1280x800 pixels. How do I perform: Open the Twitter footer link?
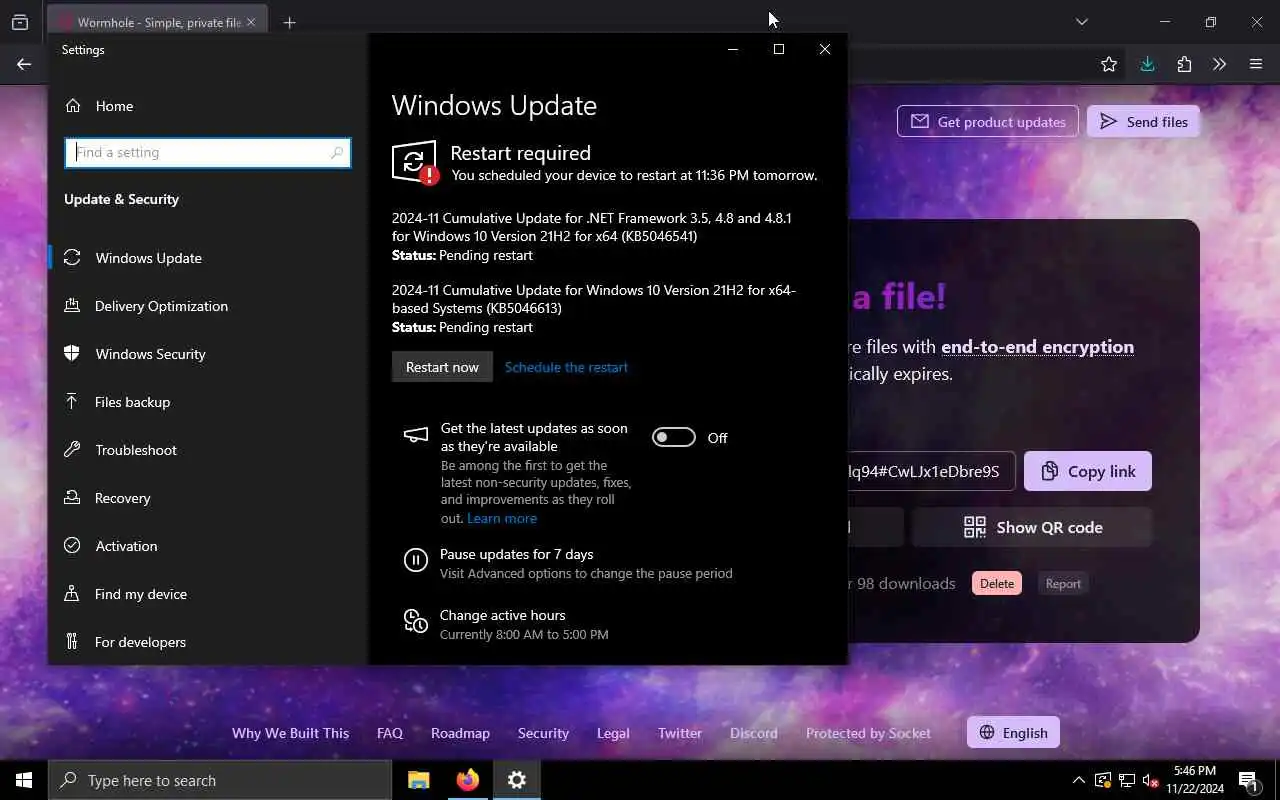tap(680, 733)
